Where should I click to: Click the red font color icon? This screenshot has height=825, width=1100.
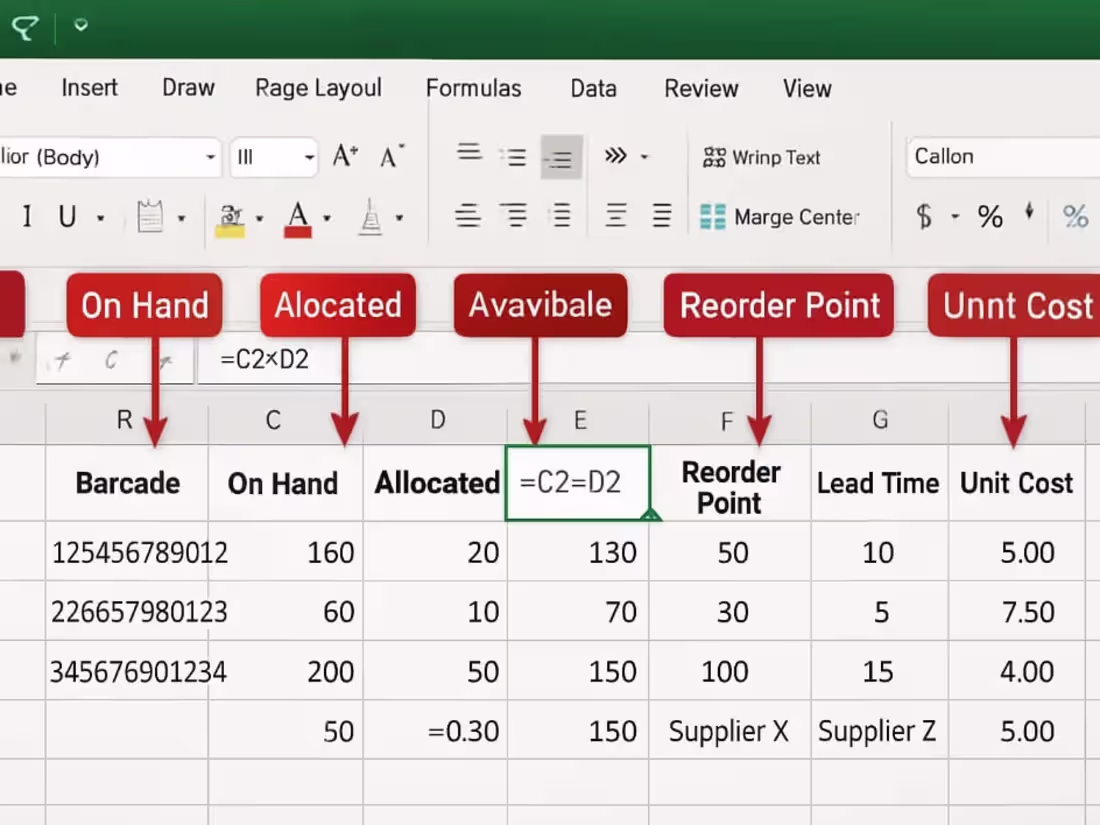[x=298, y=220]
